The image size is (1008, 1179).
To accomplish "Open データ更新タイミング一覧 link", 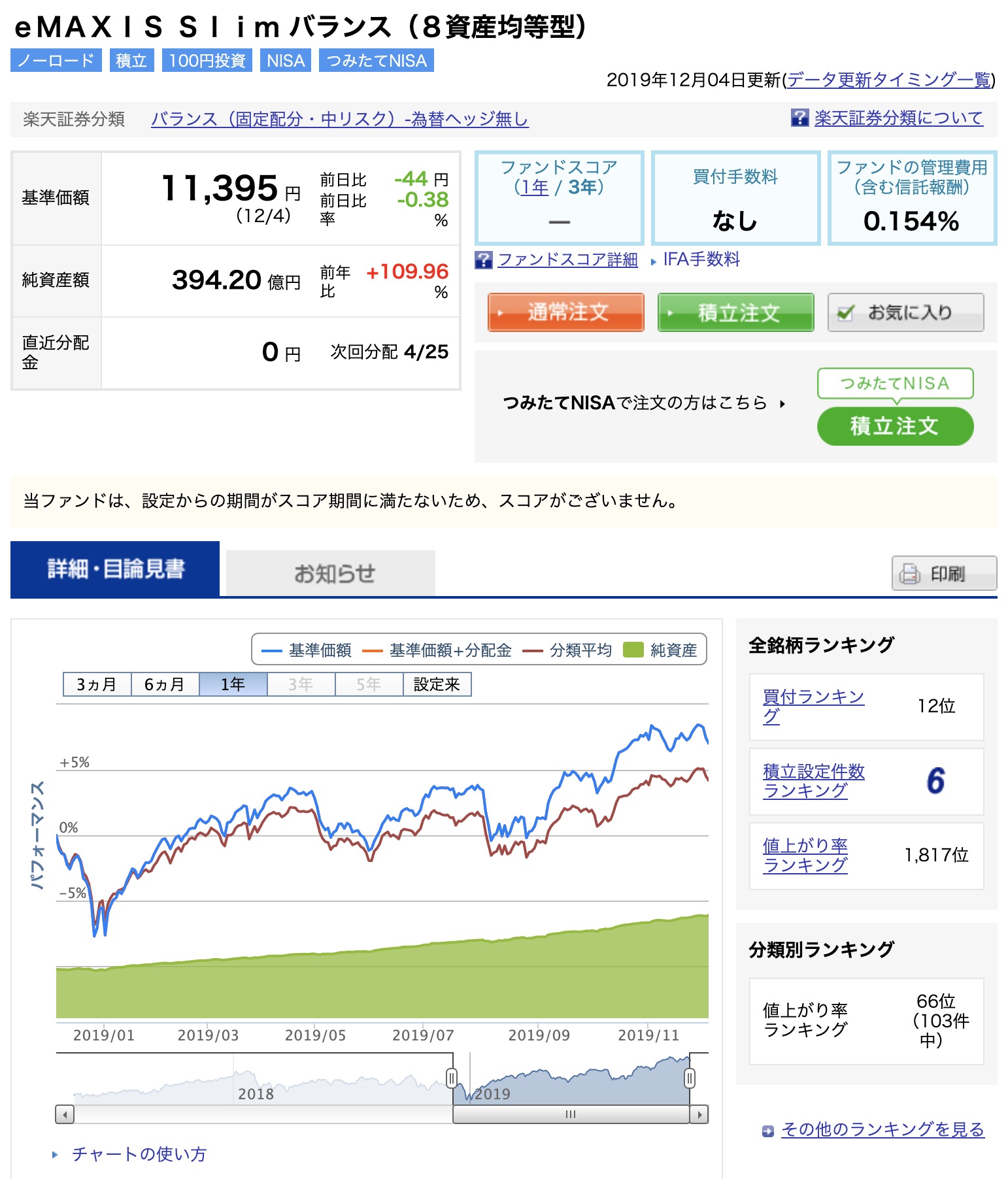I will tap(889, 80).
